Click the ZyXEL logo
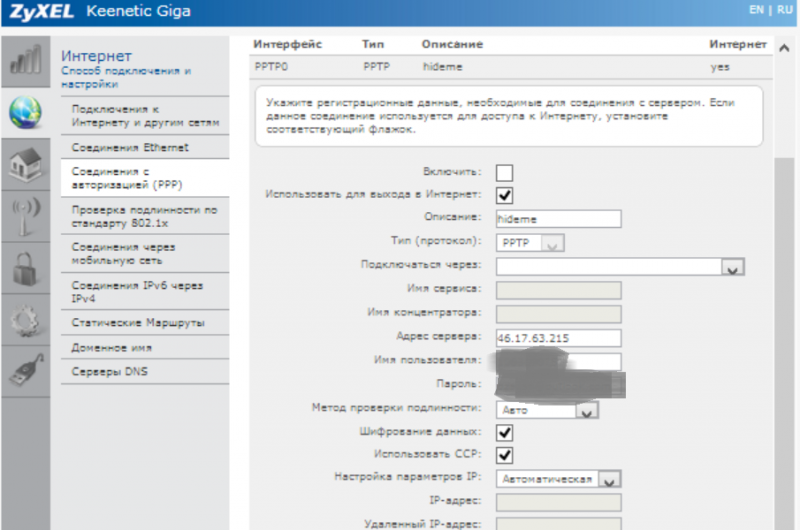 pyautogui.click(x=38, y=14)
